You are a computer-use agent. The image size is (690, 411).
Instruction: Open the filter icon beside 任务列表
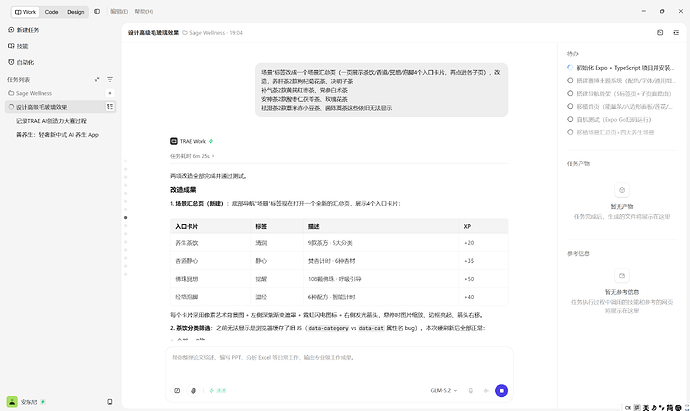(x=110, y=80)
